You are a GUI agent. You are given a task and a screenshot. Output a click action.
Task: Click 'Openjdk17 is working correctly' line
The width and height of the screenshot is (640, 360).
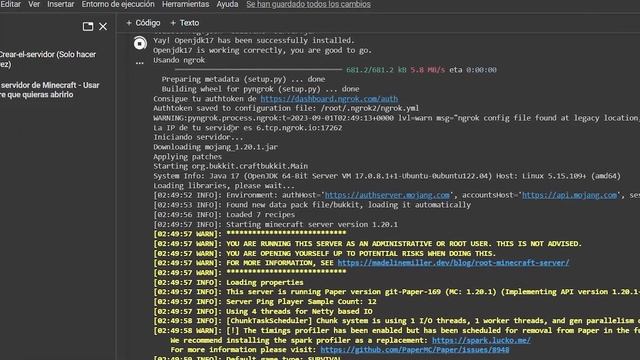[262, 50]
